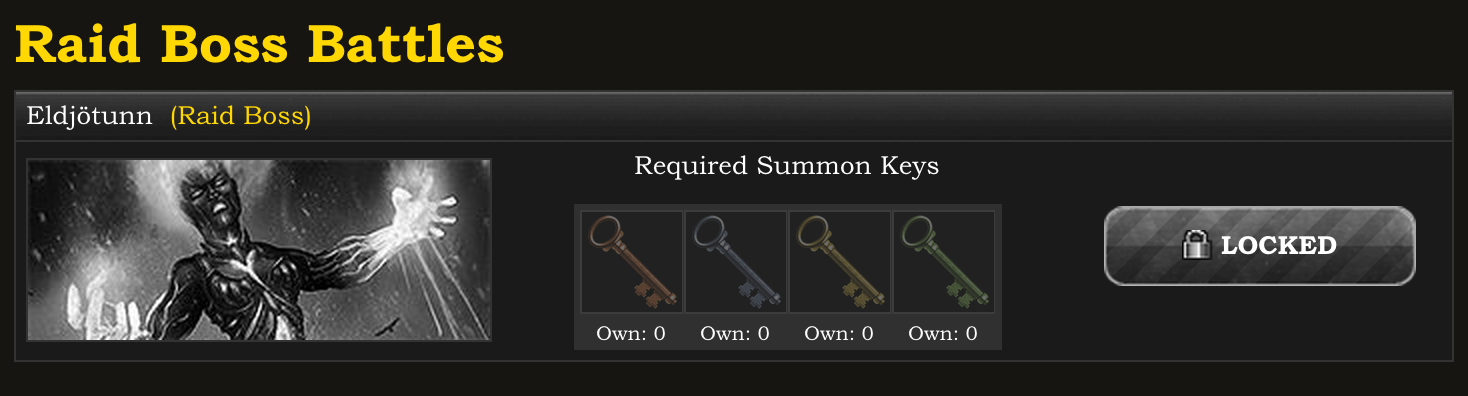1468x396 pixels.
Task: Click the Own: 0 count under the golden key
Action: (x=839, y=334)
